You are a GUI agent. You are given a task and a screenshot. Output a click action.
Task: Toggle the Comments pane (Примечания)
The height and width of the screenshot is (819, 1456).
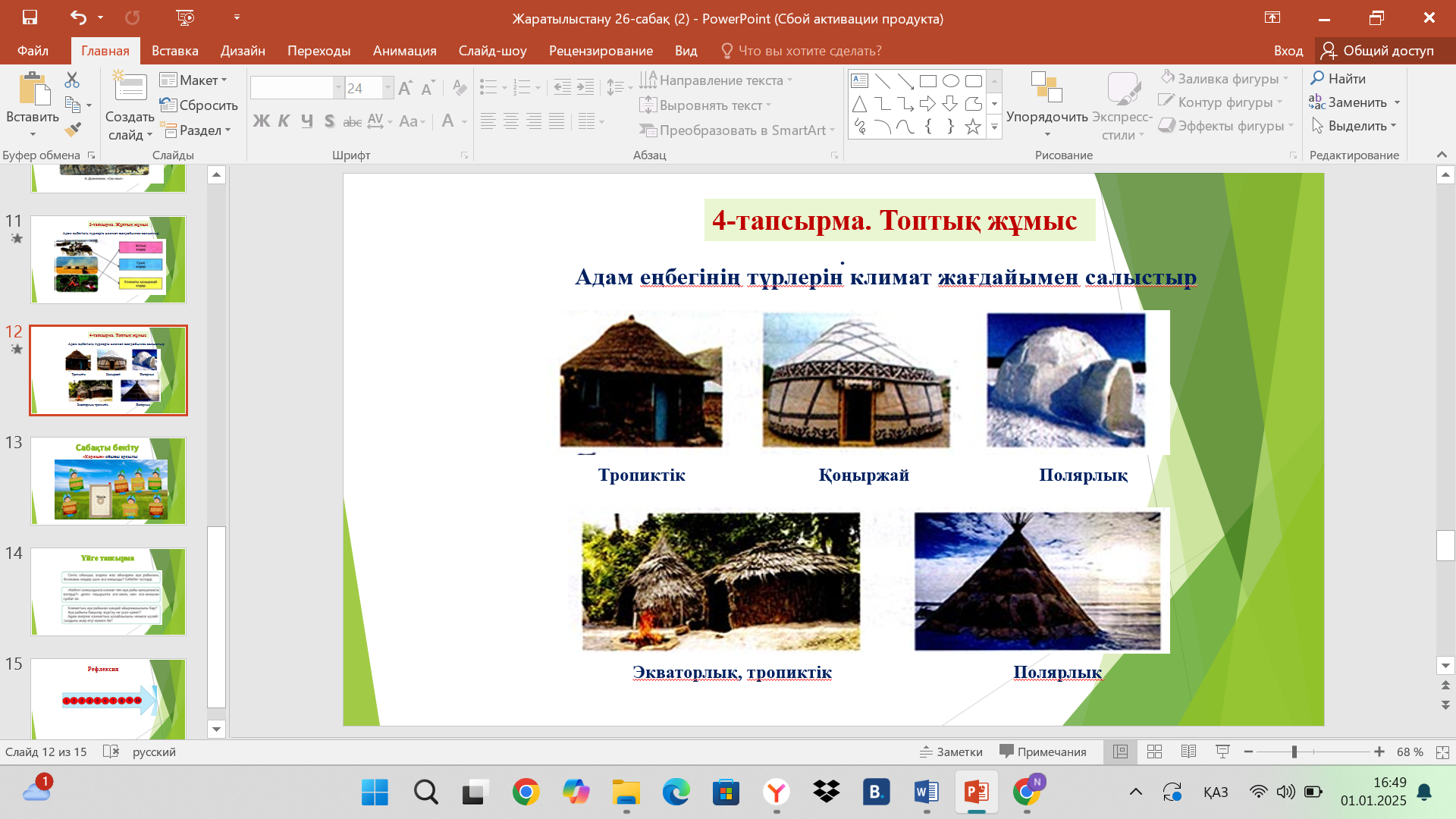click(1043, 752)
